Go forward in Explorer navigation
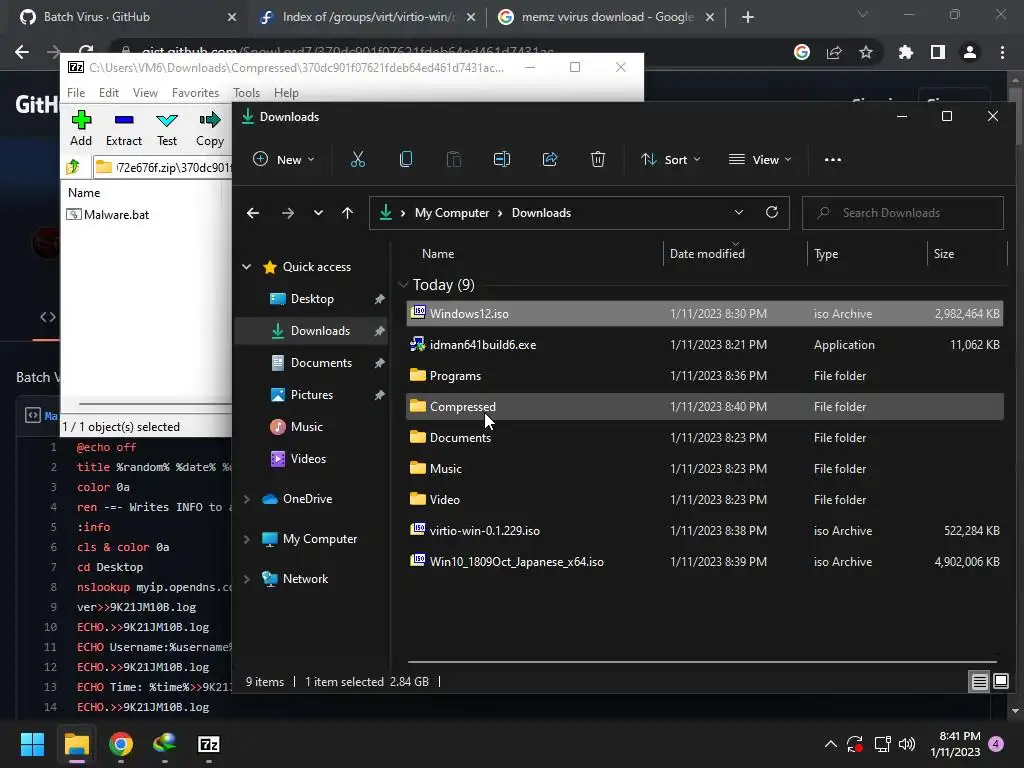The height and width of the screenshot is (768, 1024). point(287,213)
